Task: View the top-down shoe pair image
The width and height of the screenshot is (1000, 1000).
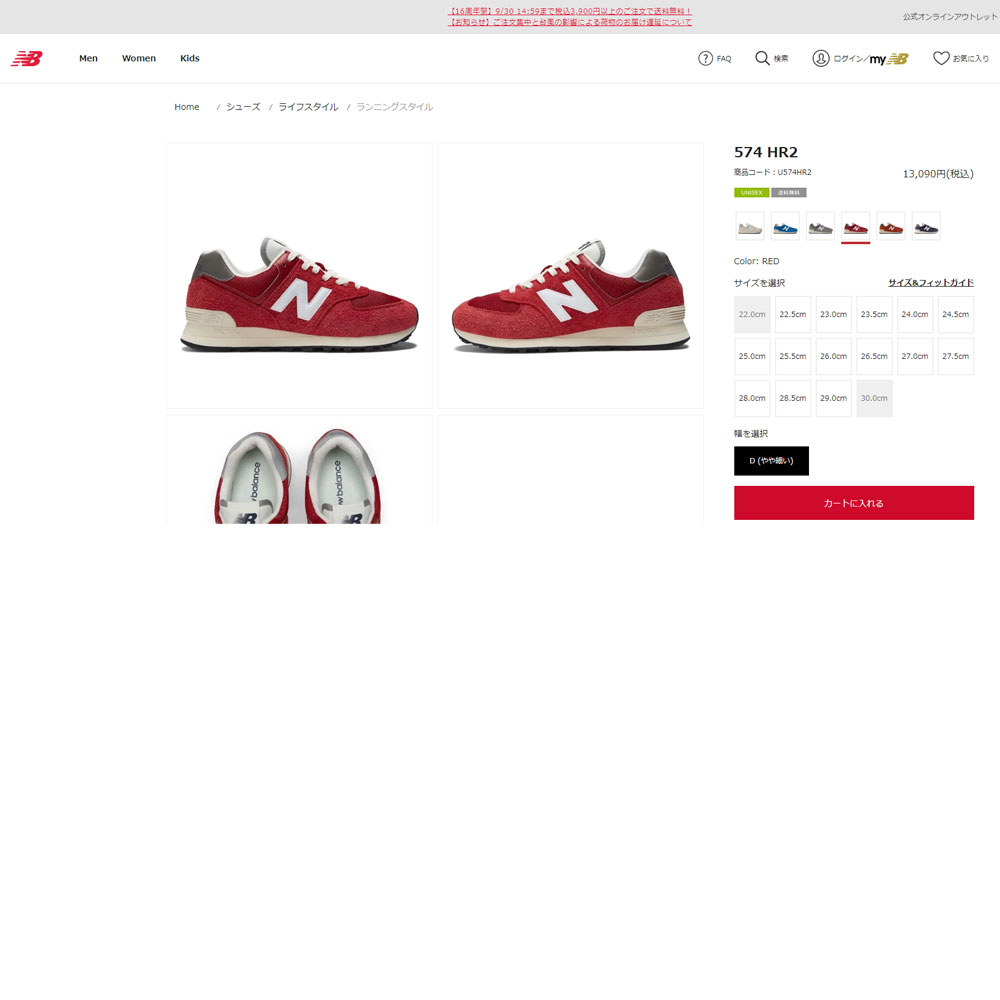Action: click(x=299, y=470)
